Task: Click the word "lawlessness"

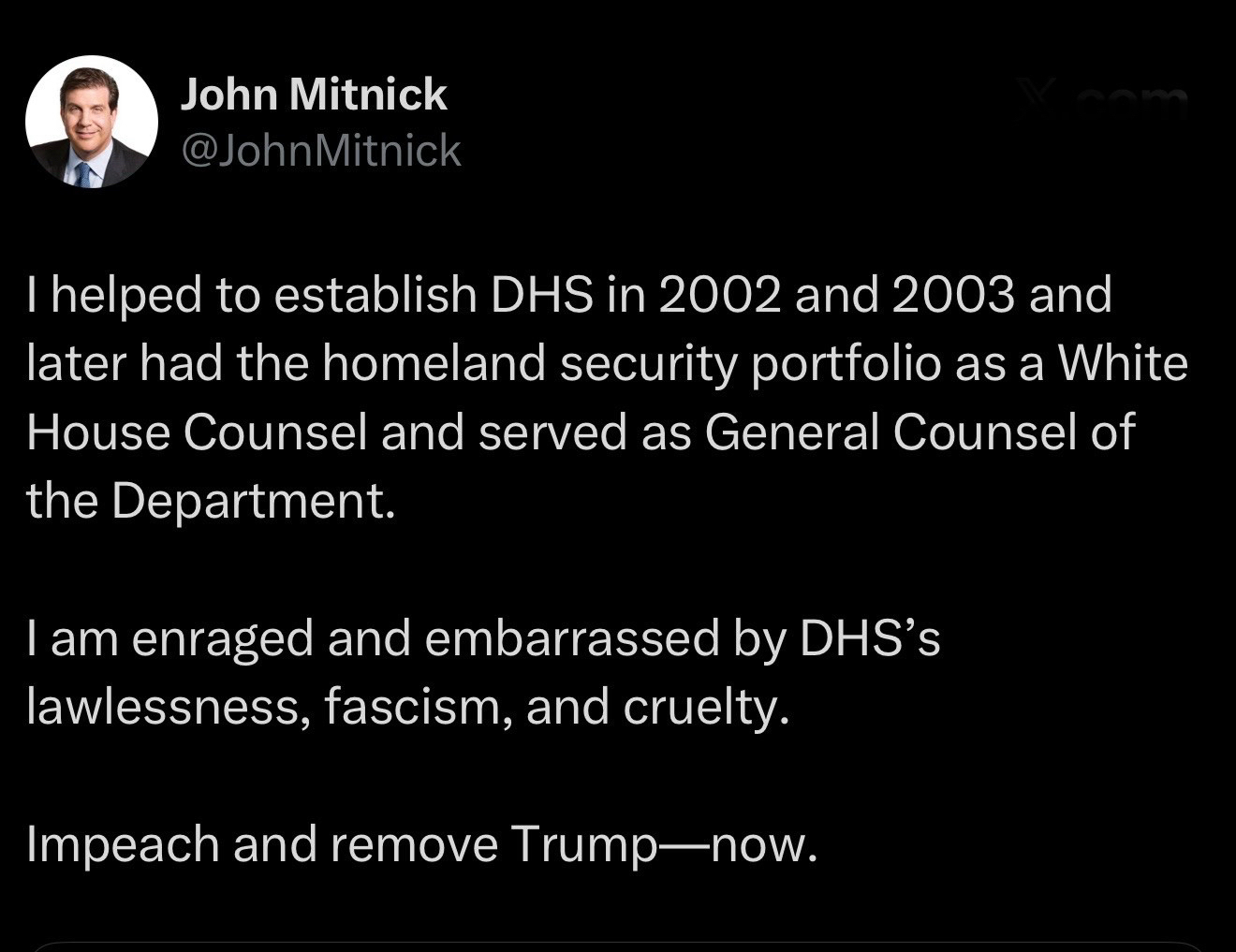Action: tap(168, 707)
